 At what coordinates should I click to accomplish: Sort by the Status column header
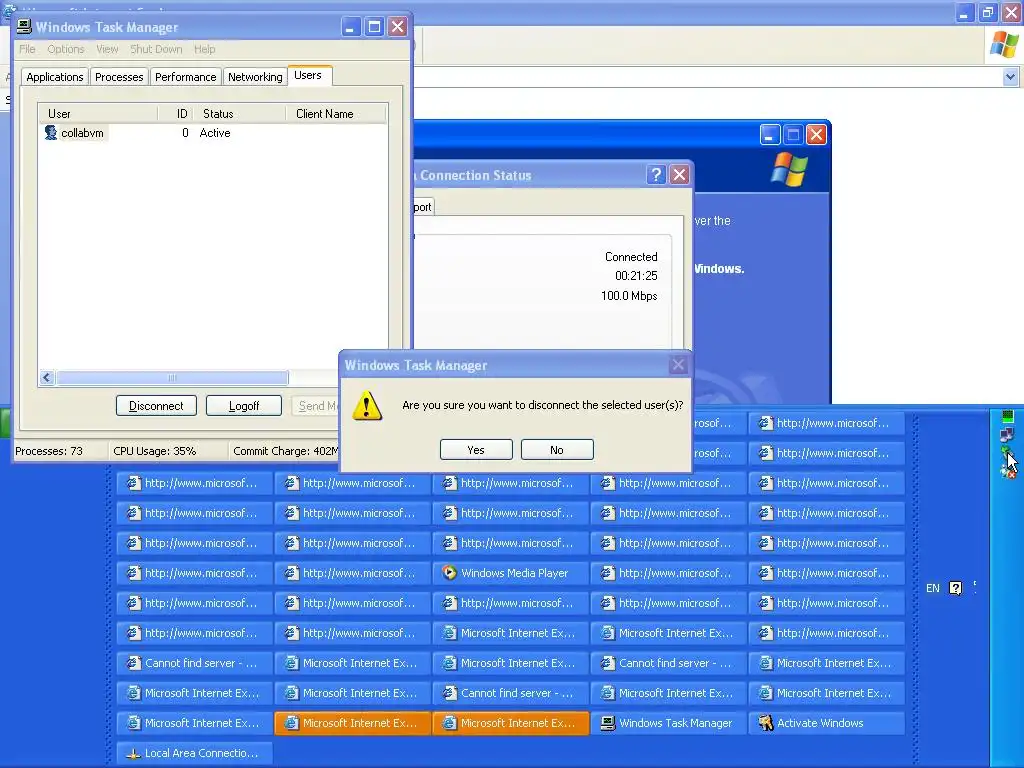[239, 114]
